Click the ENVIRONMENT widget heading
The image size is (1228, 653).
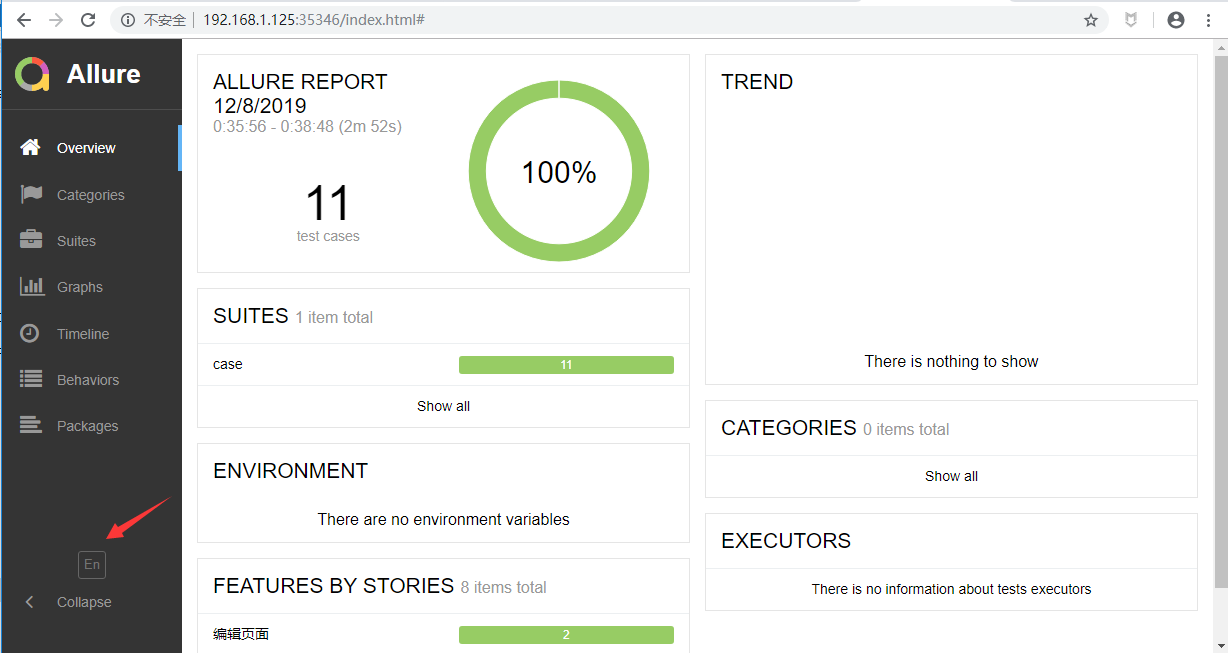291,470
